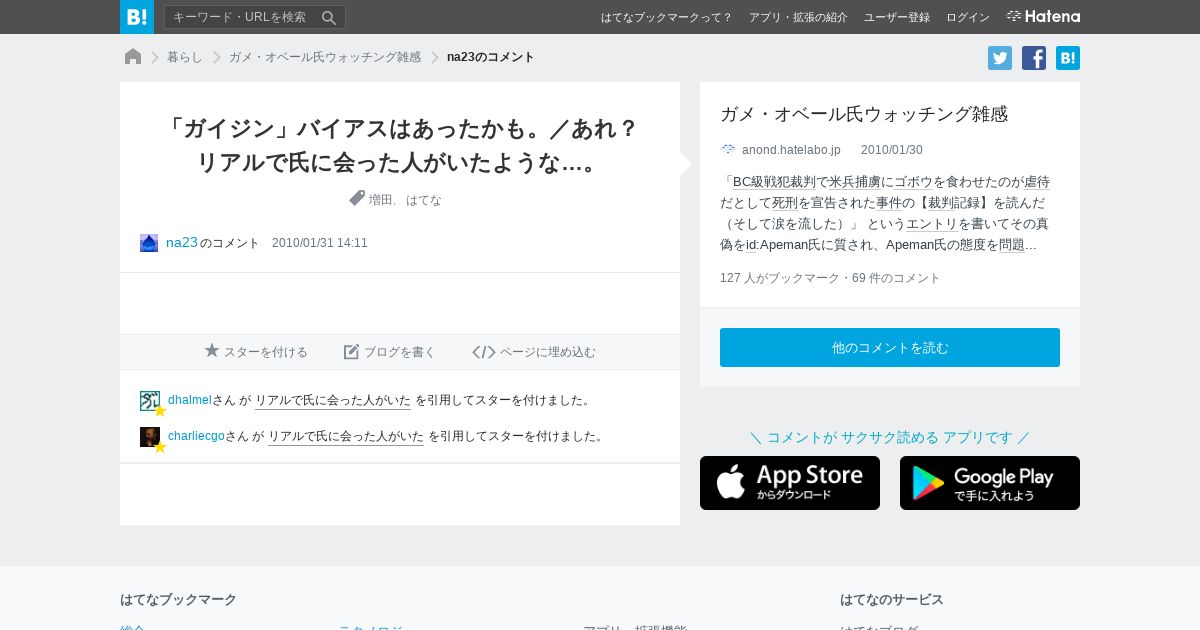The height and width of the screenshot is (630, 1200).
Task: Click 他のコメントを読む button
Action: [x=890, y=347]
